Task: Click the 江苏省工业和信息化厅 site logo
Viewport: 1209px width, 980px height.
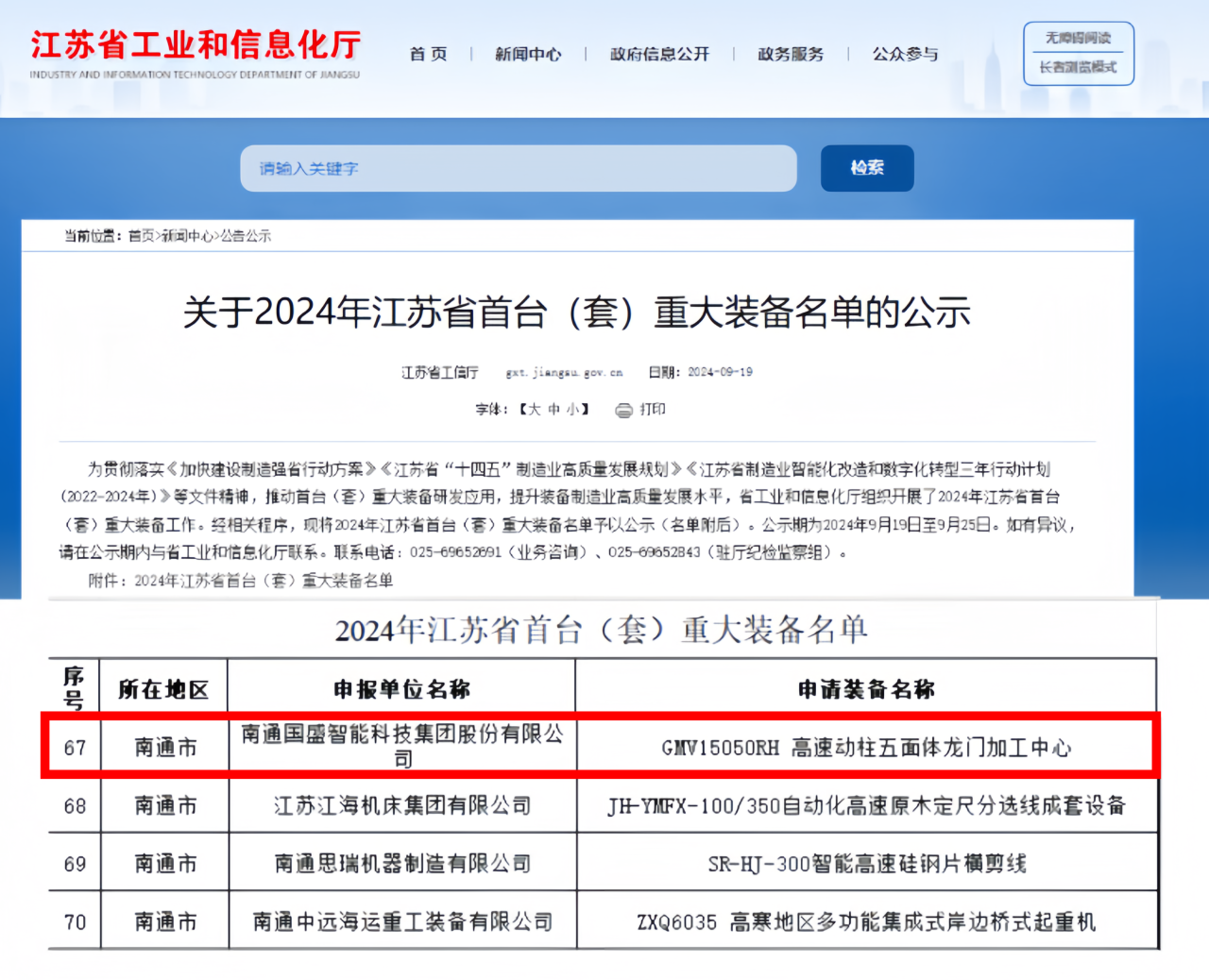Action: click(x=195, y=54)
